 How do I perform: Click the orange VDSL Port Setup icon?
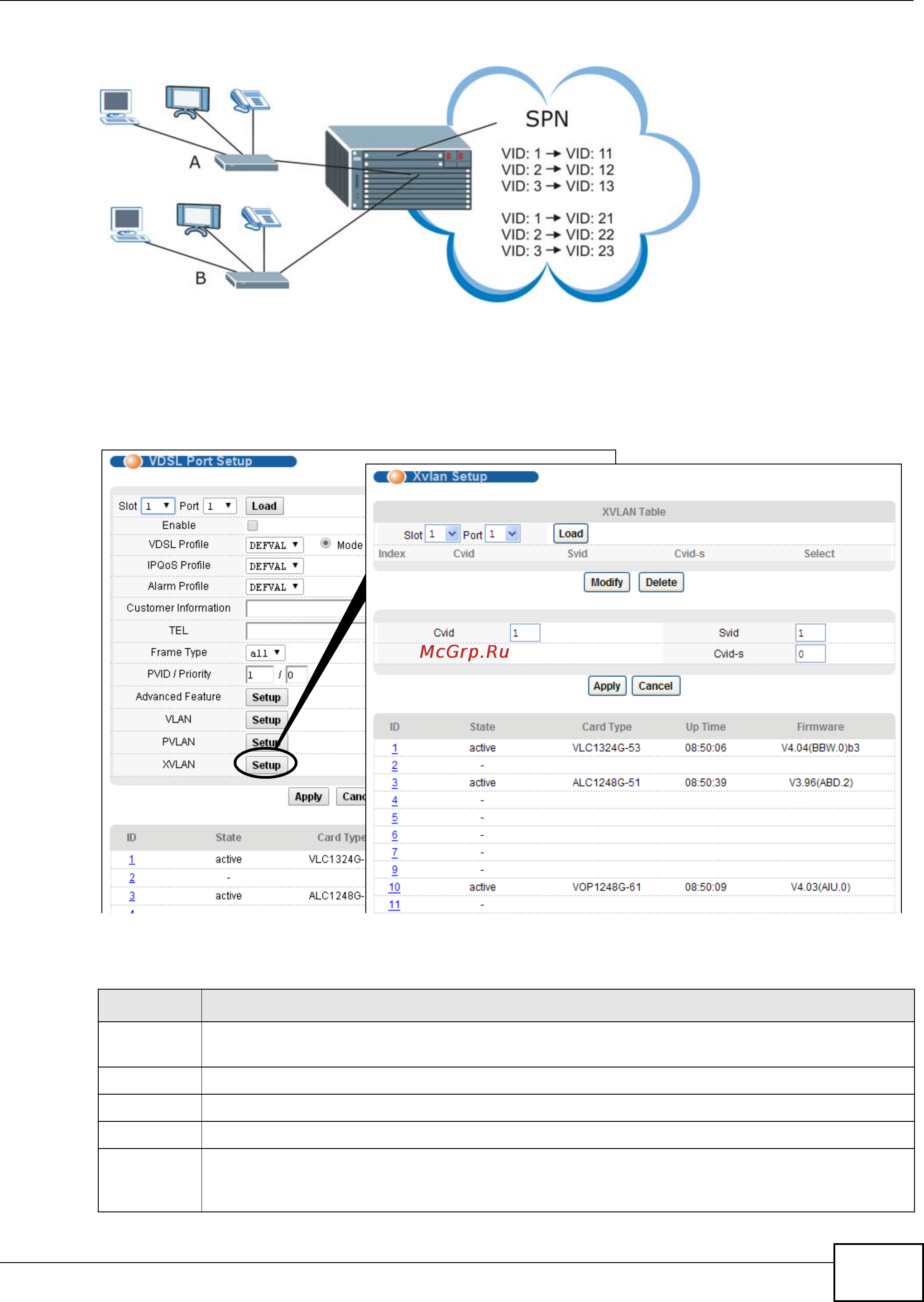[x=133, y=461]
